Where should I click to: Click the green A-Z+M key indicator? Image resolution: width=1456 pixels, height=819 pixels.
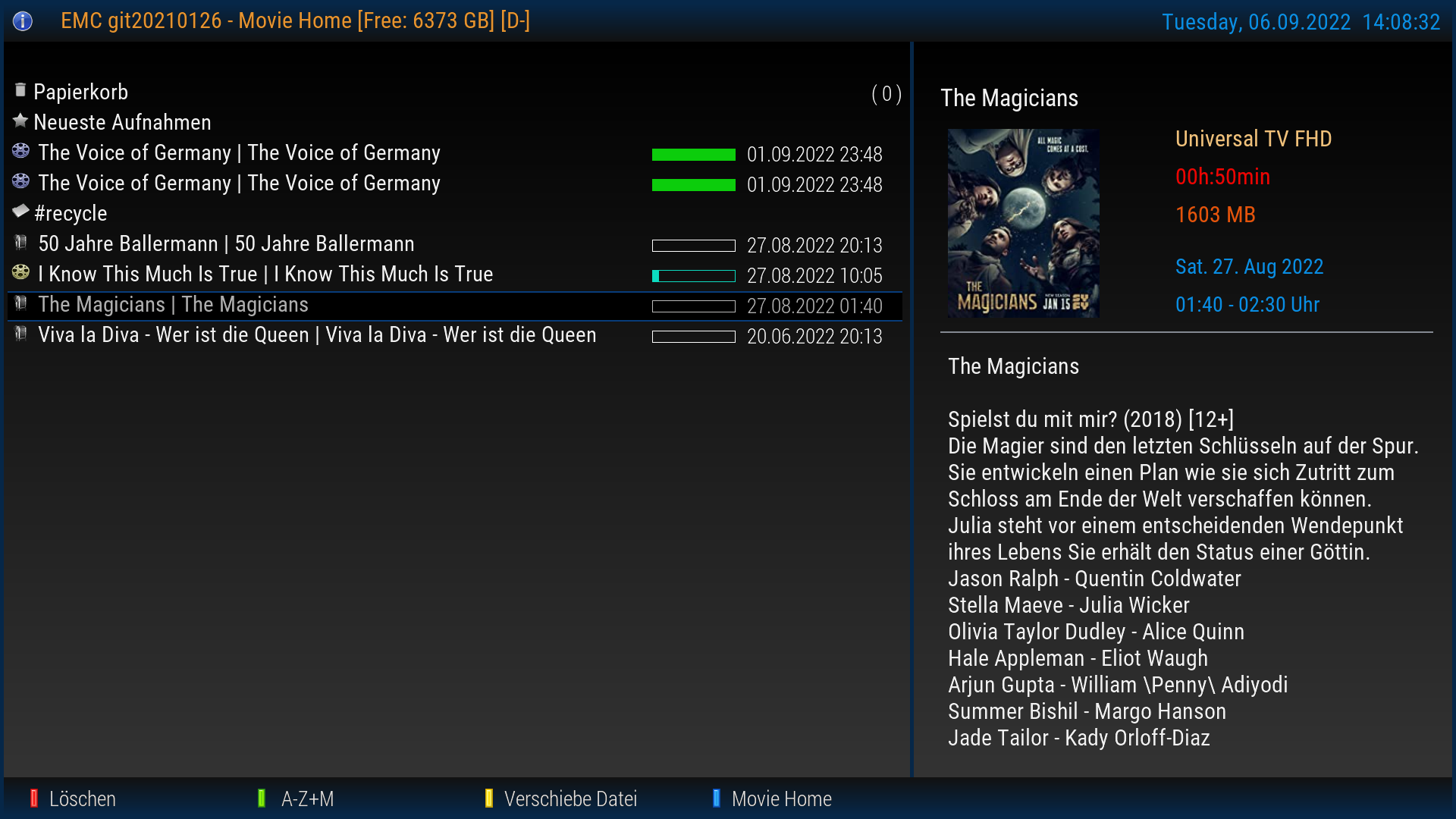click(x=262, y=798)
